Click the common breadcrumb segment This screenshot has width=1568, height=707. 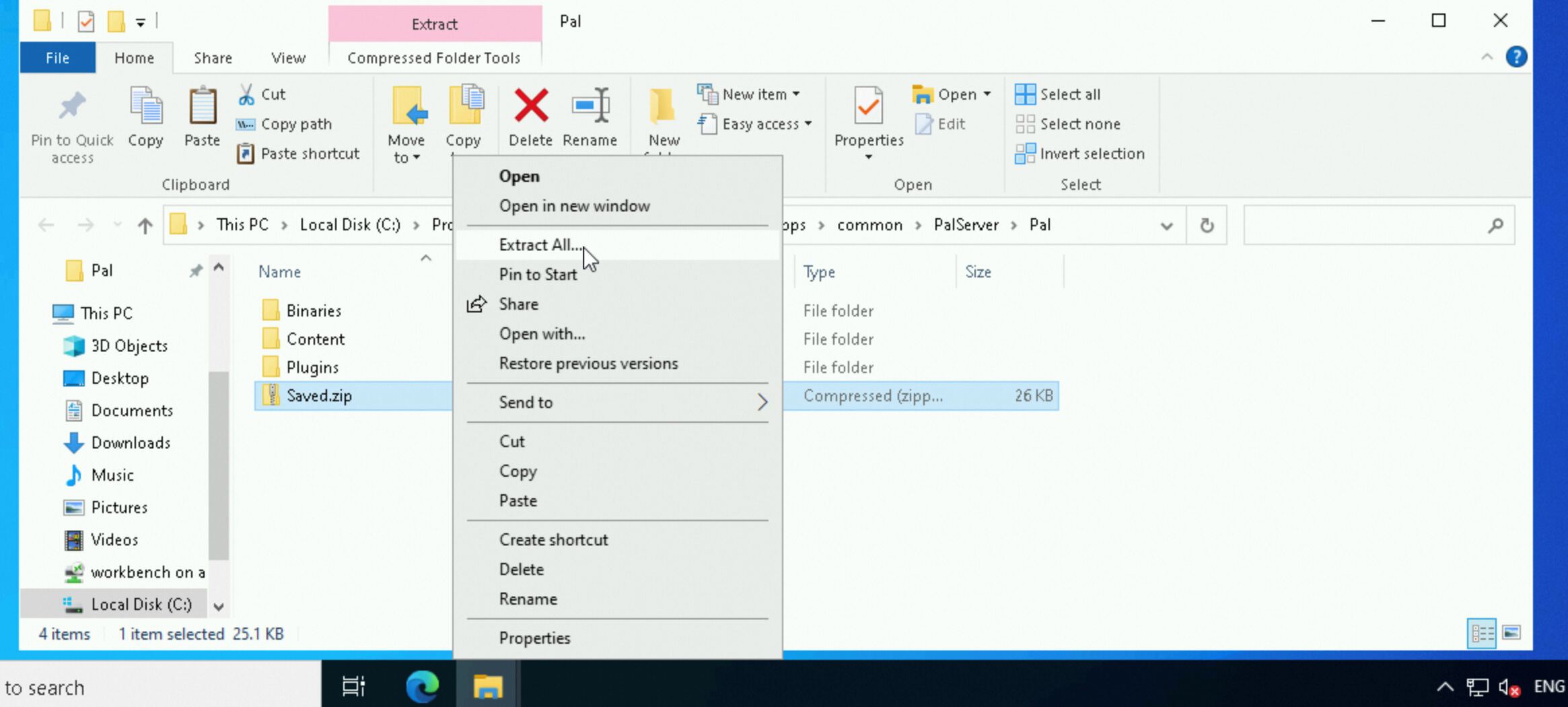(869, 225)
